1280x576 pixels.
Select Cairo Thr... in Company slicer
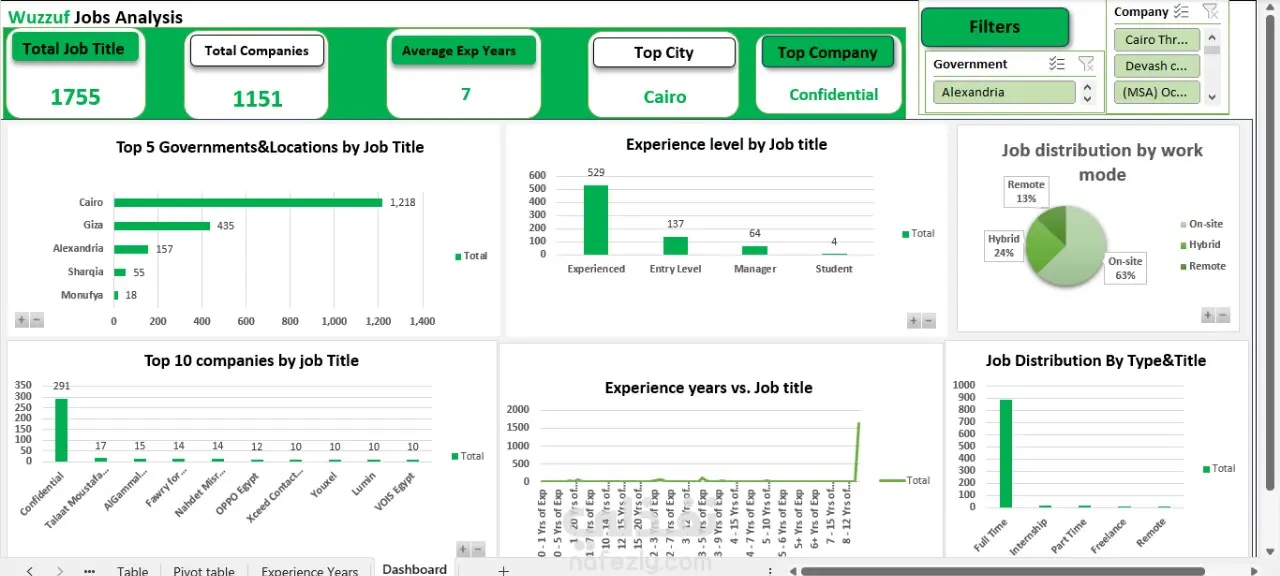[x=1156, y=40]
